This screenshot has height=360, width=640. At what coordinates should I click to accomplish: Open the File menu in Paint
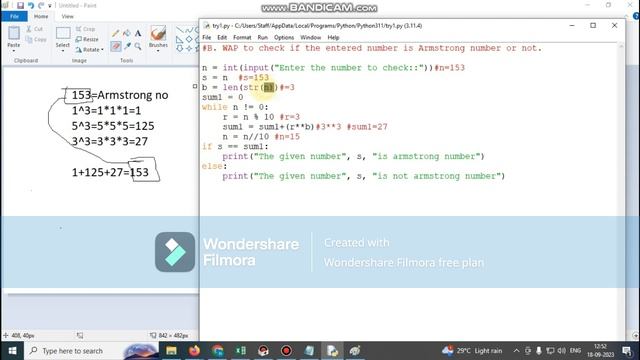point(14,16)
